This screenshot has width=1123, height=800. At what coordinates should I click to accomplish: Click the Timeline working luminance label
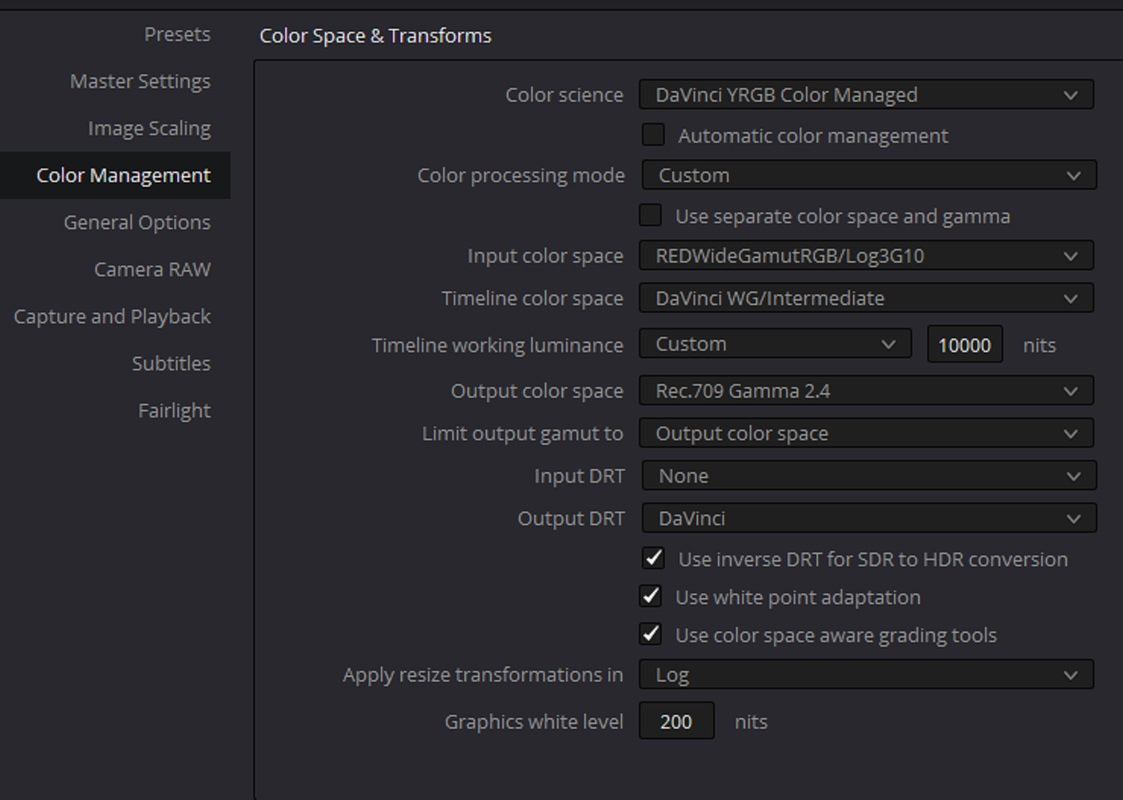(497, 345)
